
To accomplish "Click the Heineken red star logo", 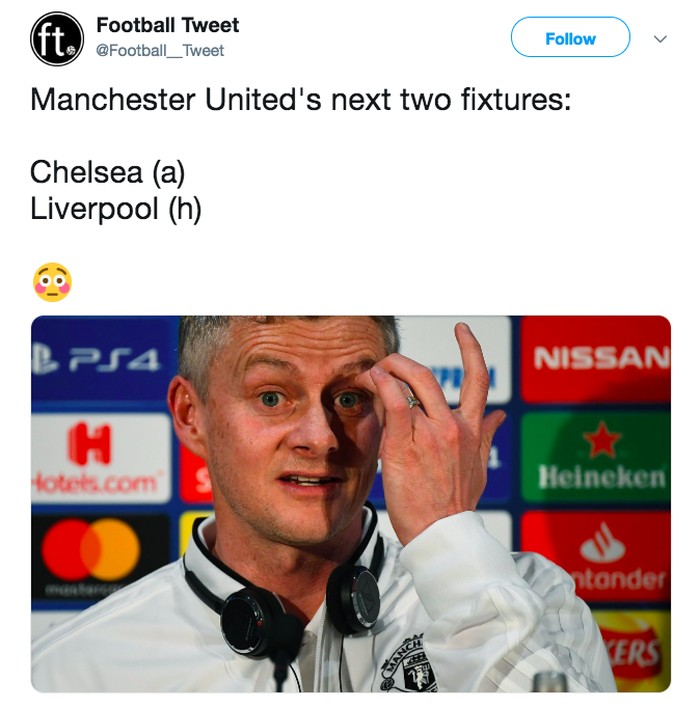I will click(x=601, y=440).
